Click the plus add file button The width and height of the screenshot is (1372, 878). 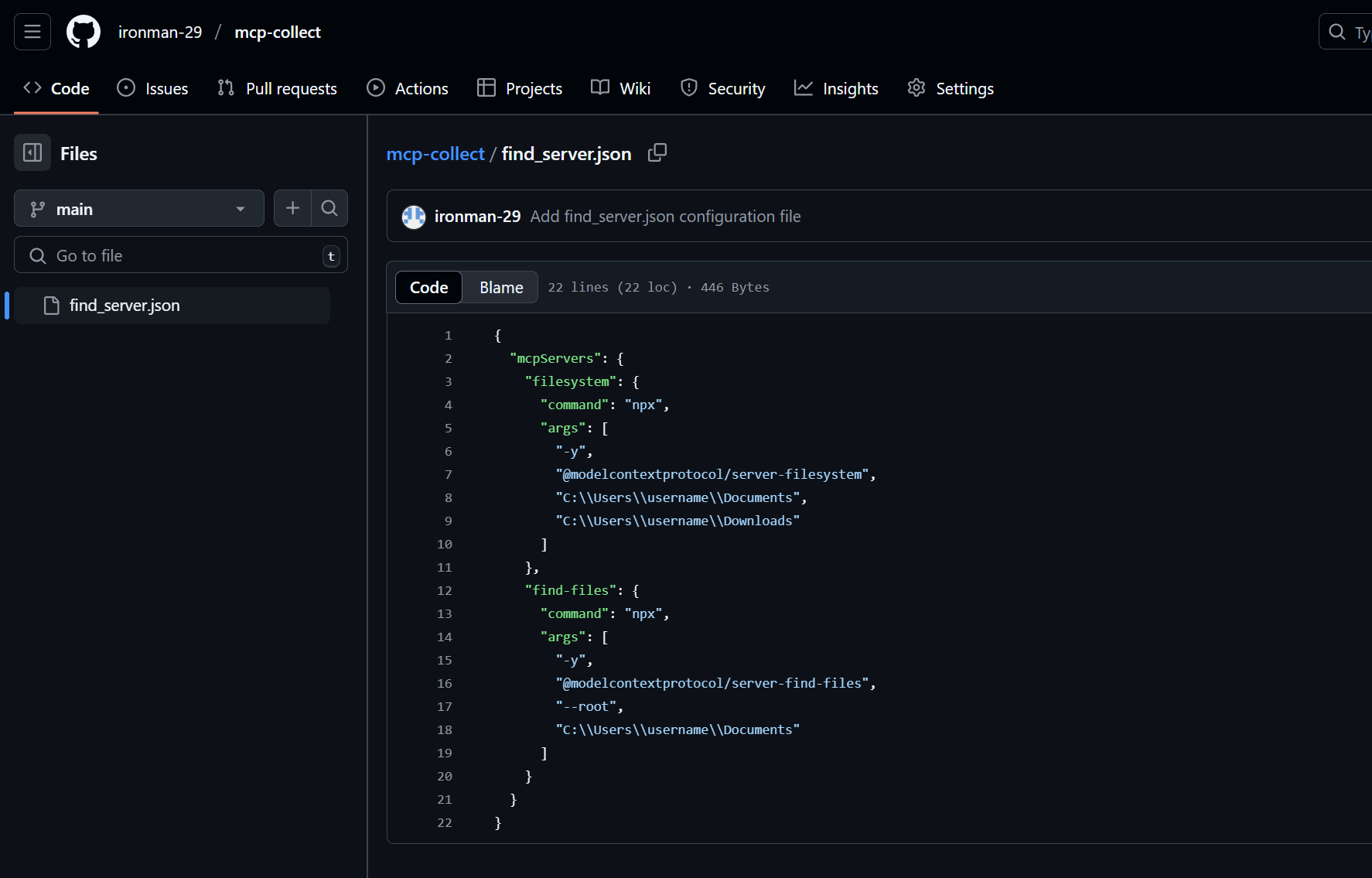(292, 208)
